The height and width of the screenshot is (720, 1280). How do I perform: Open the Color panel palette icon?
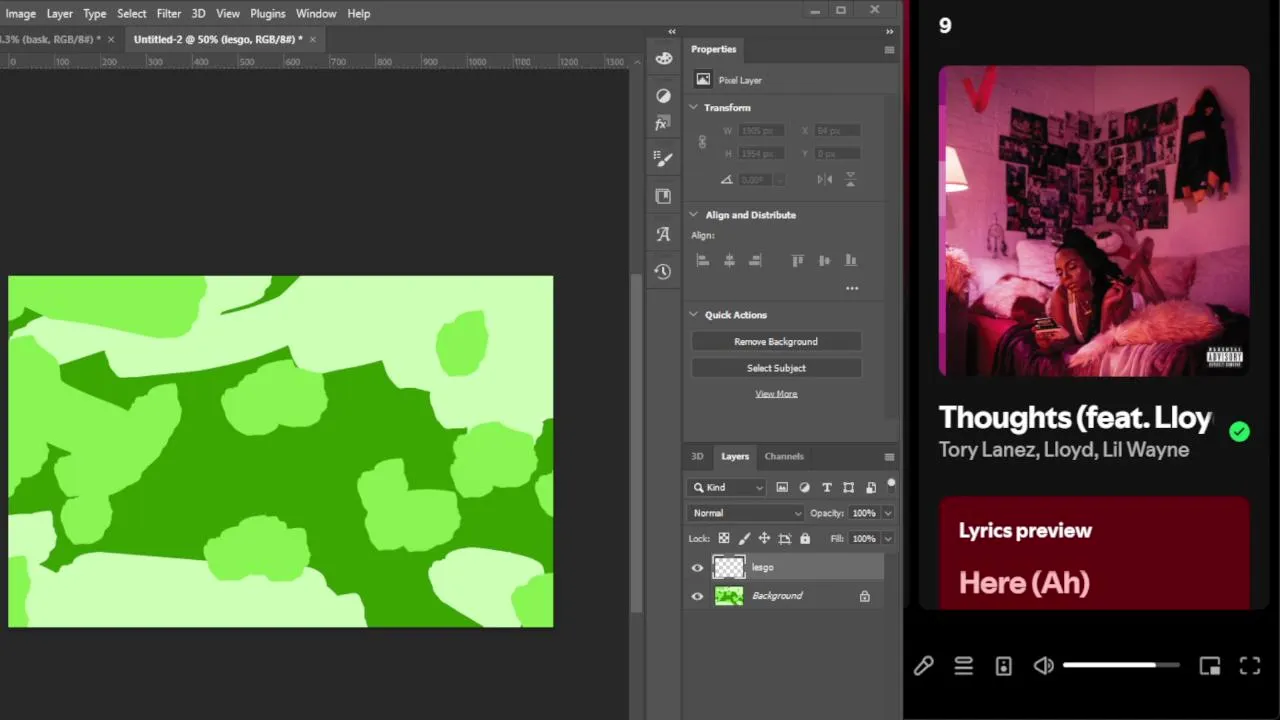pos(663,58)
